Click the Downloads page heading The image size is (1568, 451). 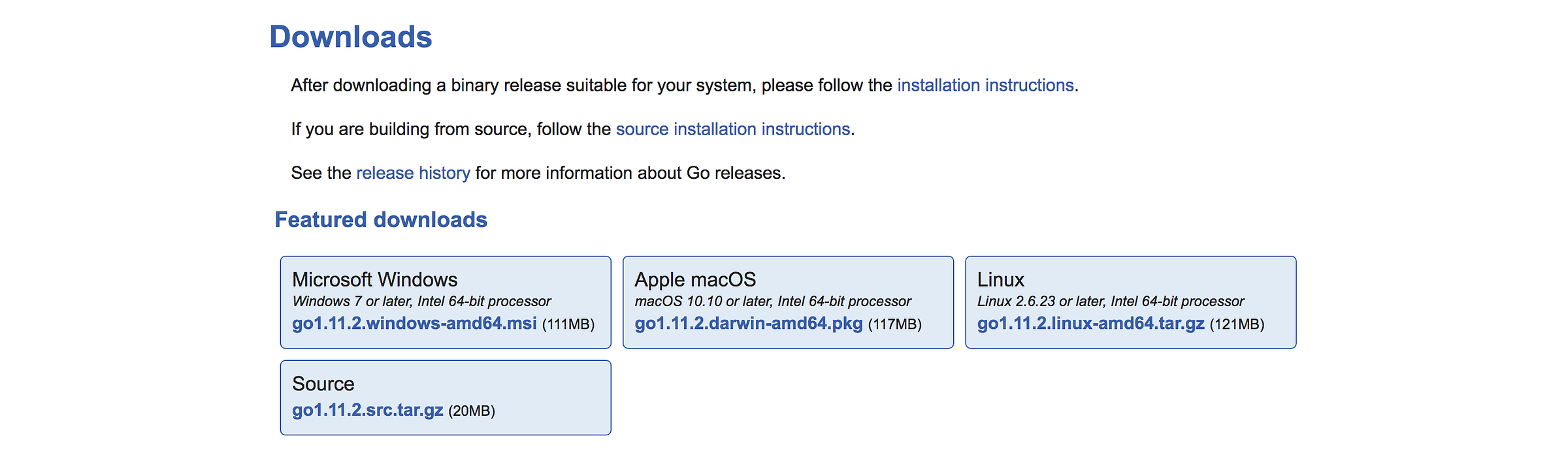(351, 37)
